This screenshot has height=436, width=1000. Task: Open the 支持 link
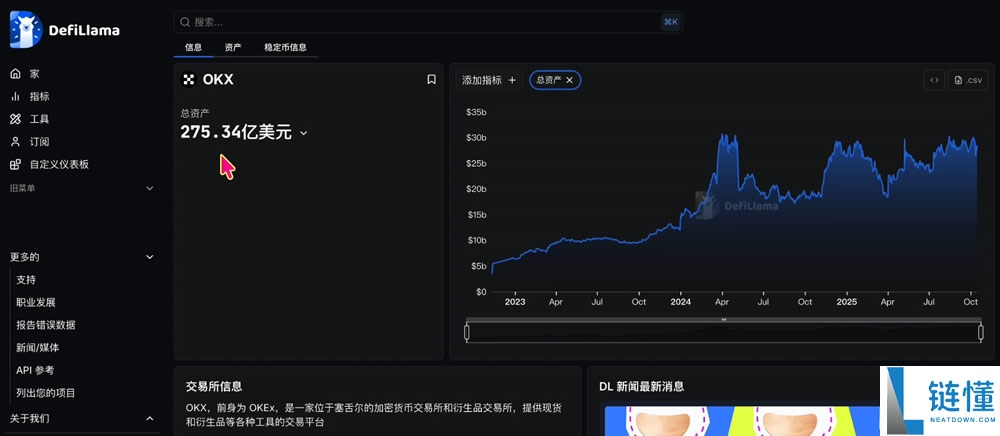tap(26, 280)
